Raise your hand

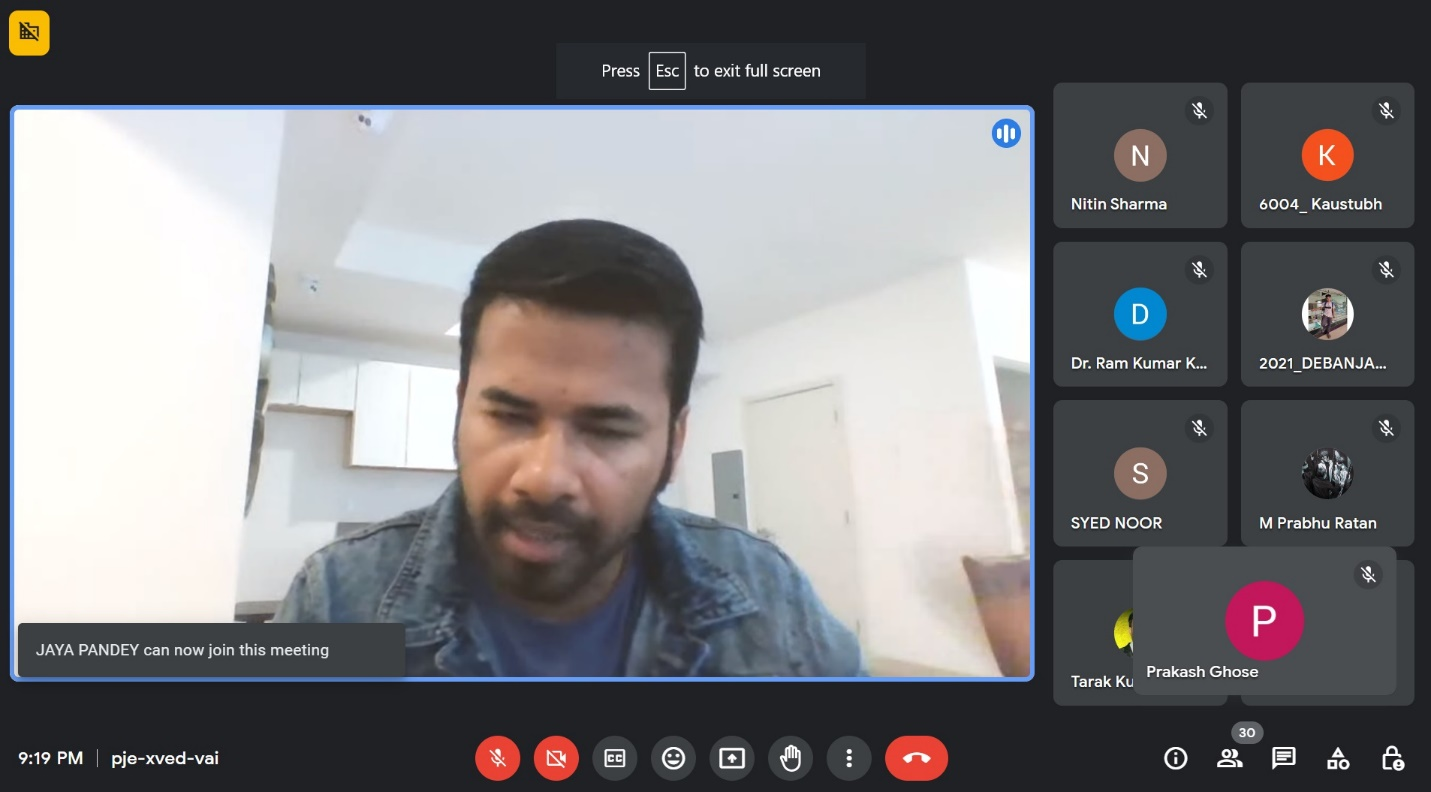[790, 759]
